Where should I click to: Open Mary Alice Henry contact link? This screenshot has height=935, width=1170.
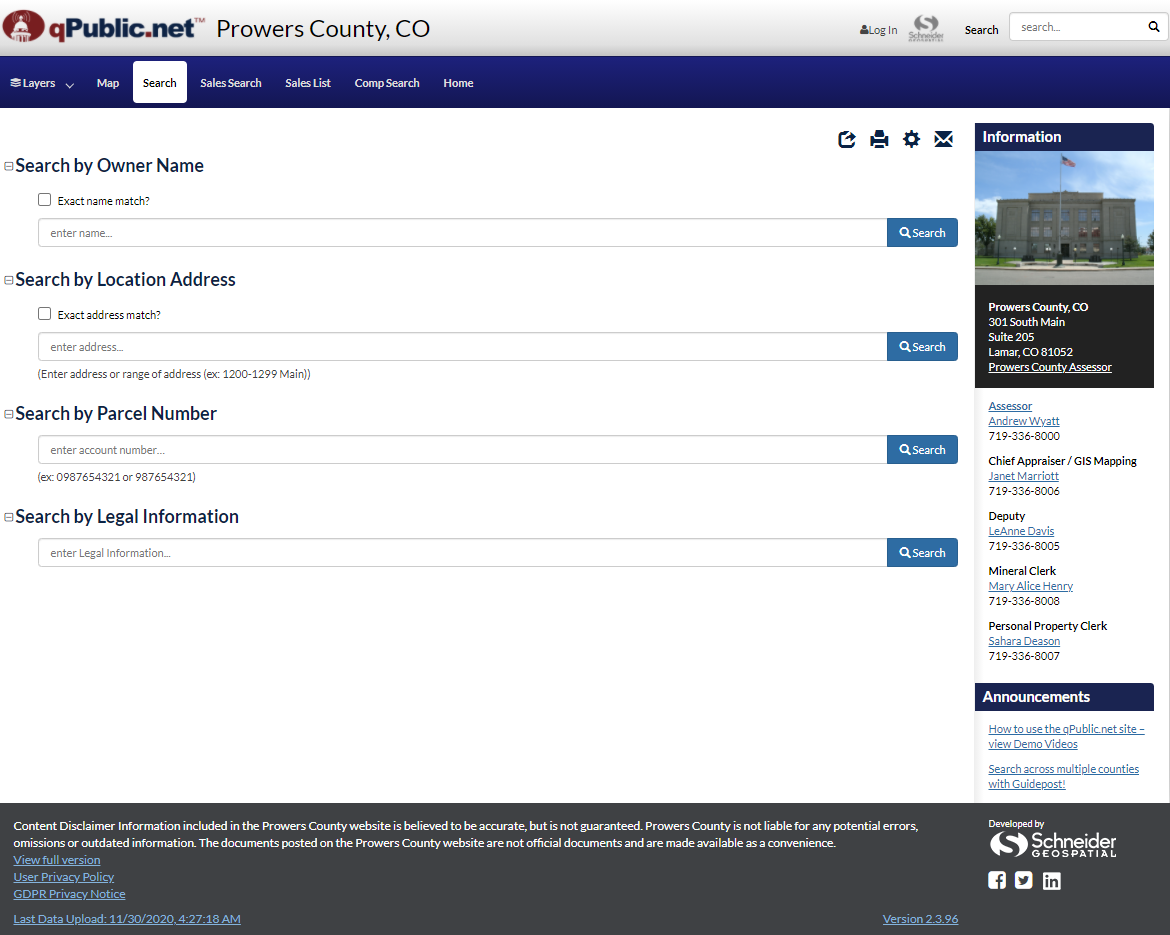pyautogui.click(x=1030, y=587)
